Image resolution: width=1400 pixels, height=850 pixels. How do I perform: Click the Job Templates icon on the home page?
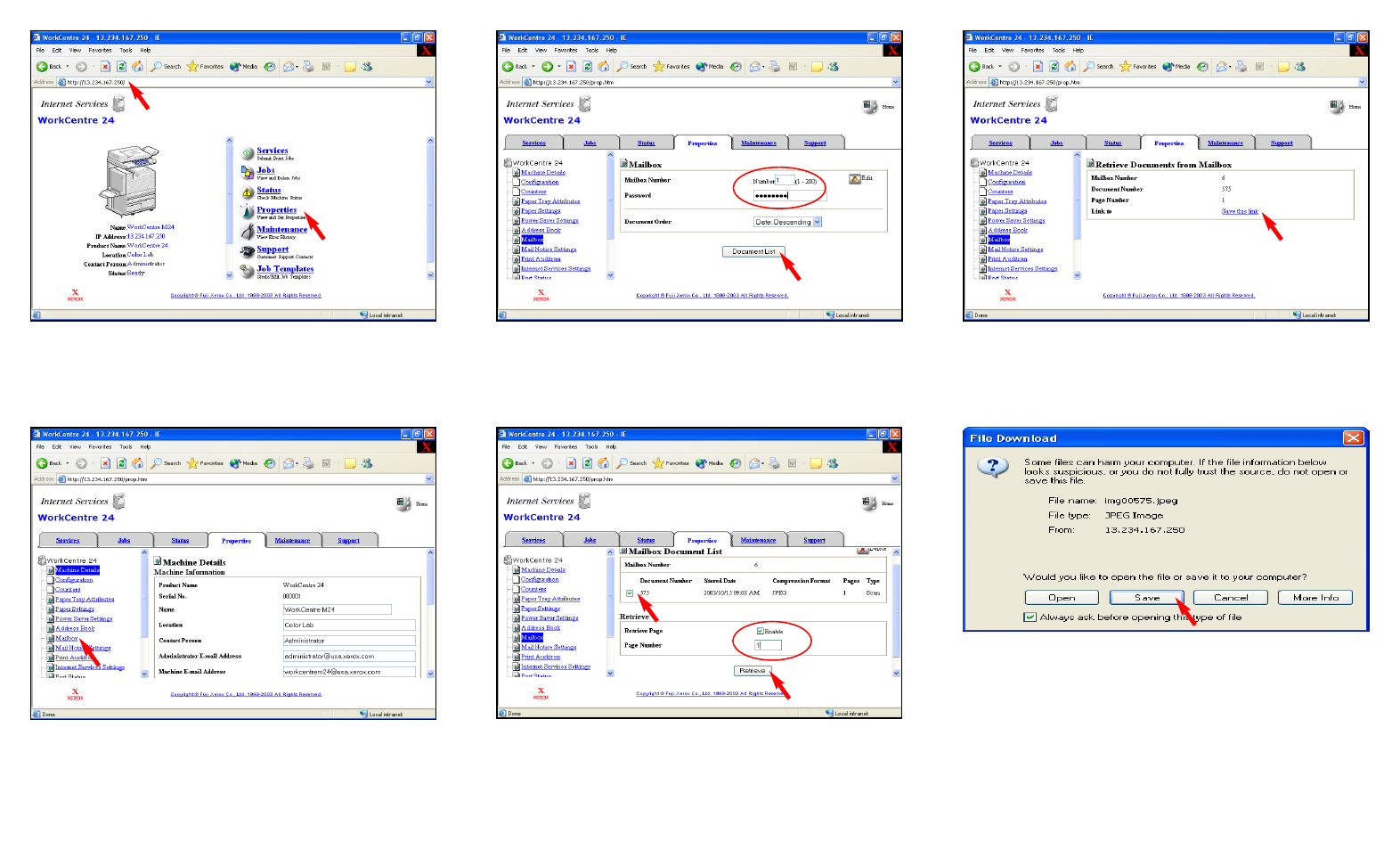248,271
